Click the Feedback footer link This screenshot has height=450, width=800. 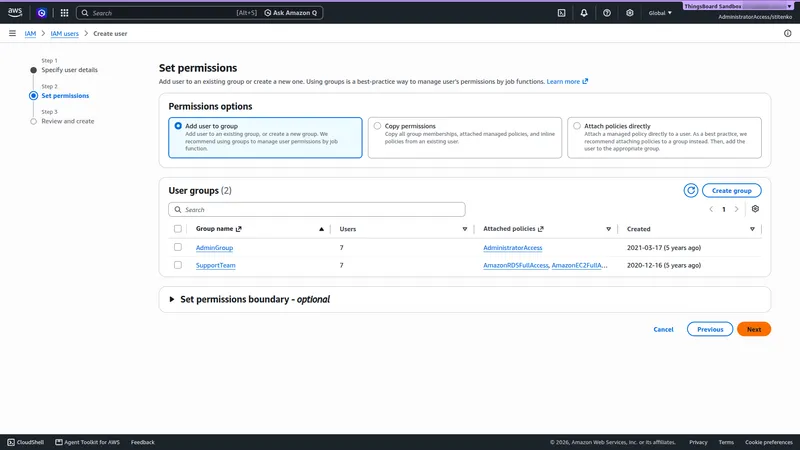pyautogui.click(x=142, y=442)
